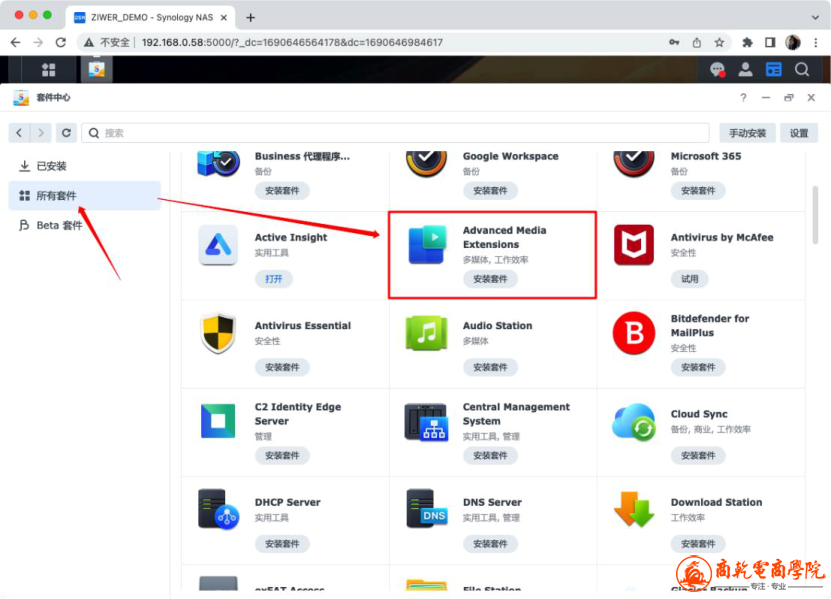831x599 pixels.
Task: Click the saved passwords key icon
Action: (x=674, y=42)
